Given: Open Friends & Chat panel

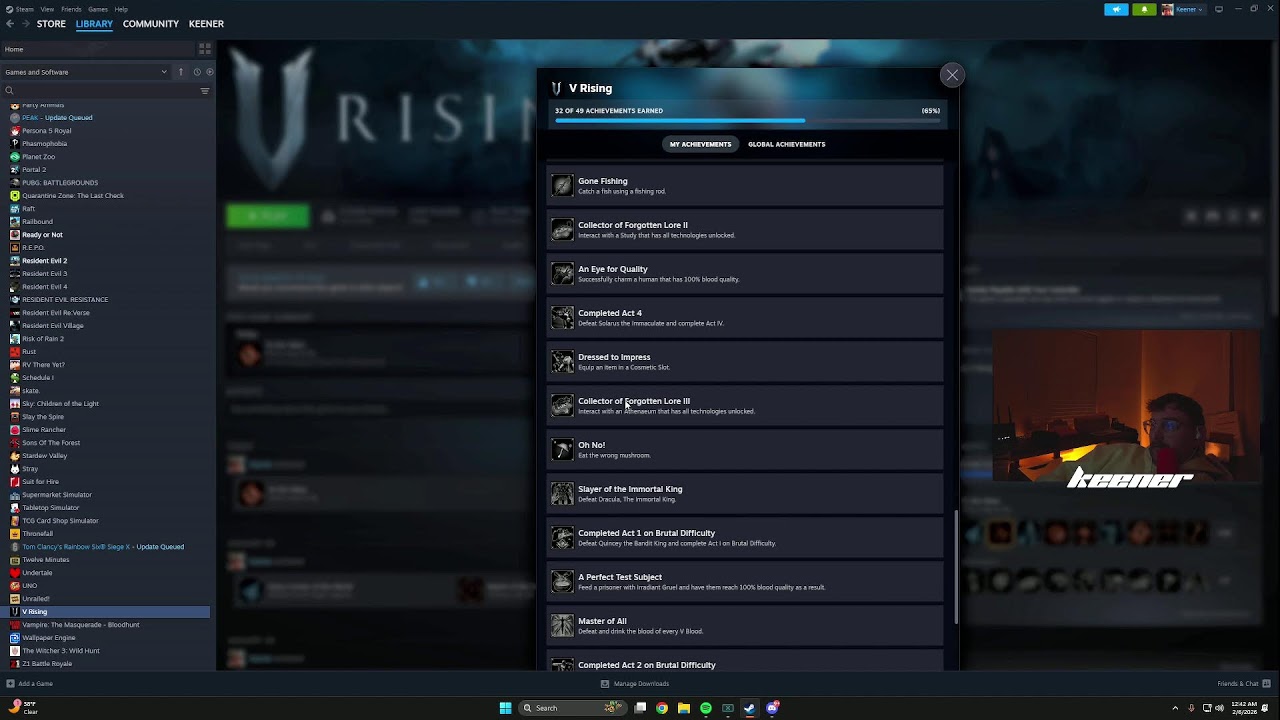Looking at the screenshot, I should pyautogui.click(x=1243, y=684).
